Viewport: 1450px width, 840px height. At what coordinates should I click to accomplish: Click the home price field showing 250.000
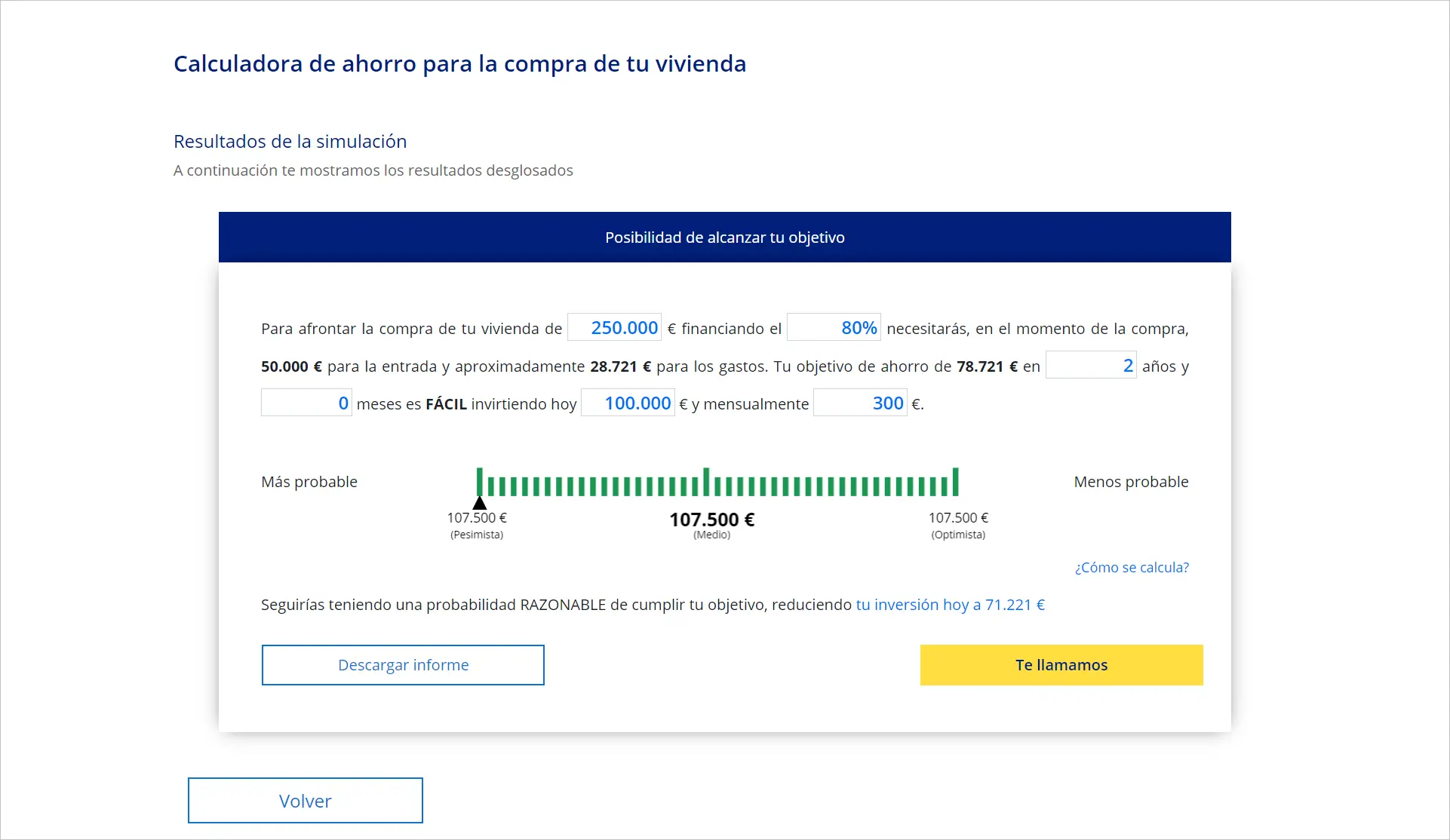click(x=614, y=328)
